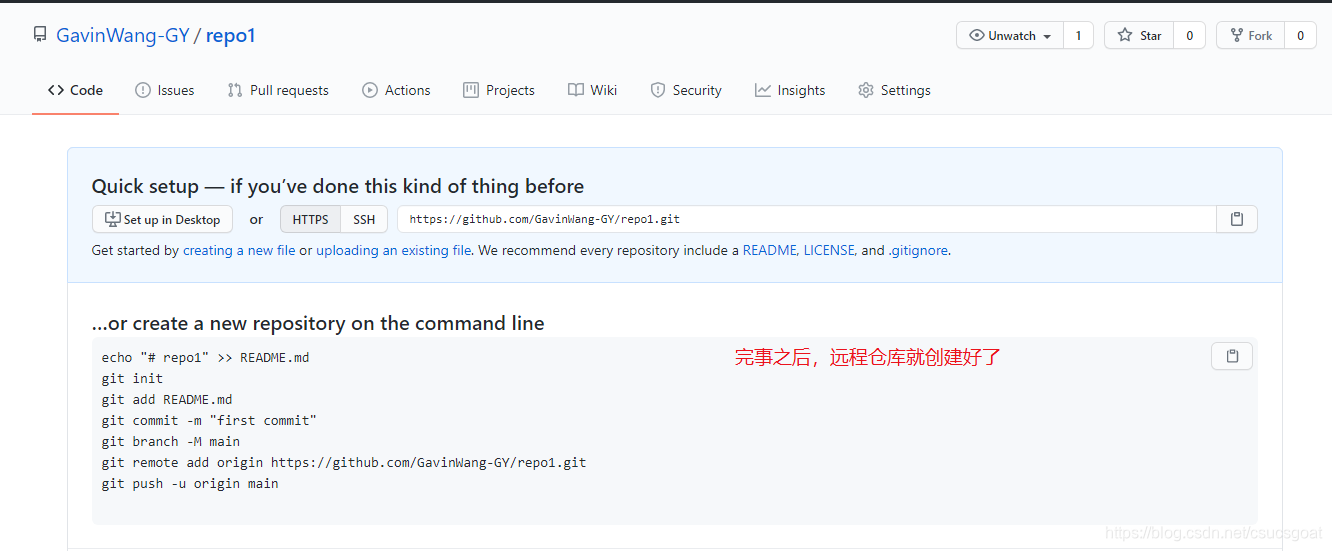Click the repository clone URL field
This screenshot has height=551, width=1332.
pyautogui.click(x=807, y=219)
